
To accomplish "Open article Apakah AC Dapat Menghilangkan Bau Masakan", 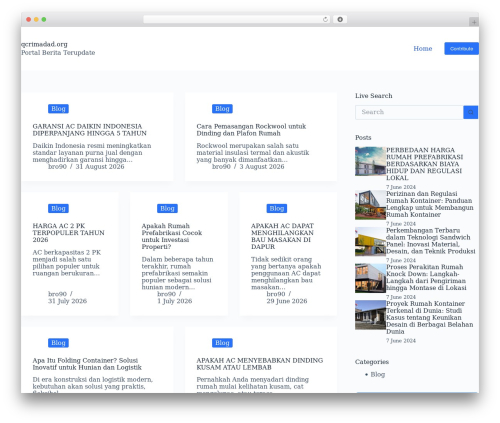I will tap(282, 236).
